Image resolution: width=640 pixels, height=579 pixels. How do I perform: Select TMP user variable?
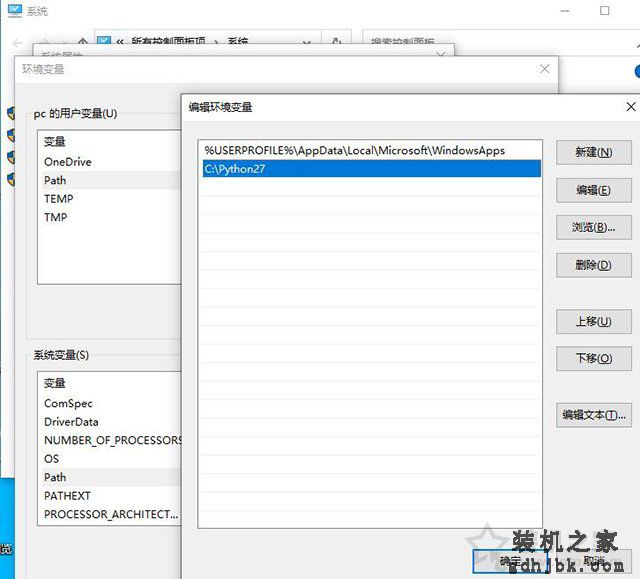110,217
